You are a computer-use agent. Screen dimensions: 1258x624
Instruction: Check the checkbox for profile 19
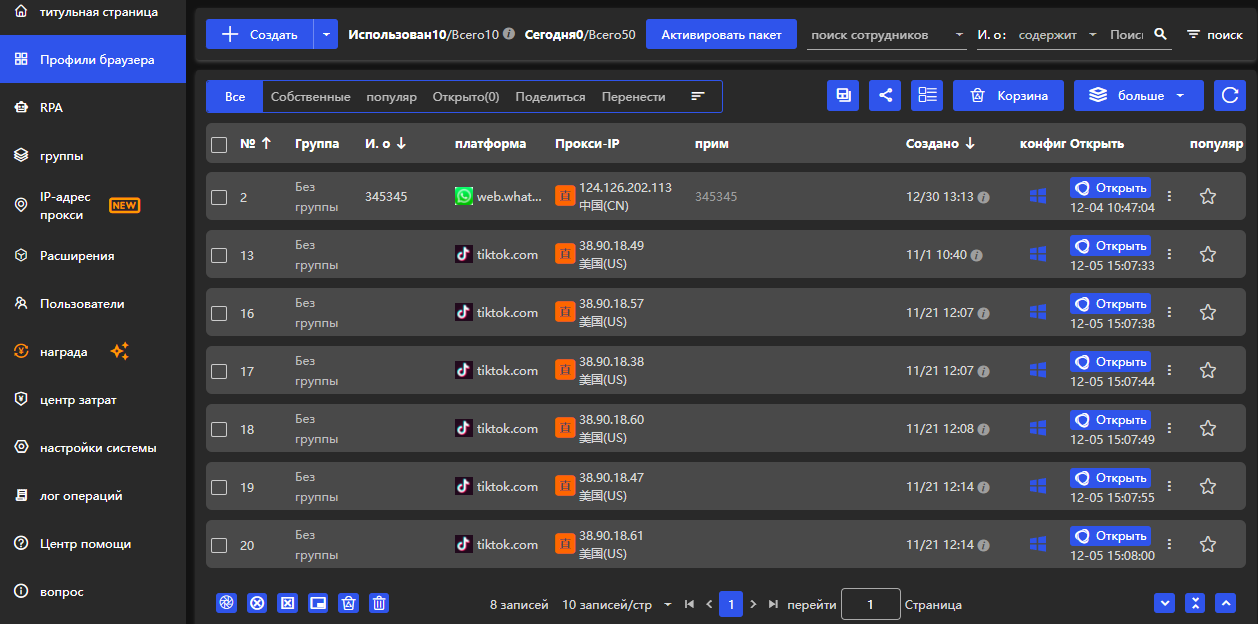(x=219, y=488)
